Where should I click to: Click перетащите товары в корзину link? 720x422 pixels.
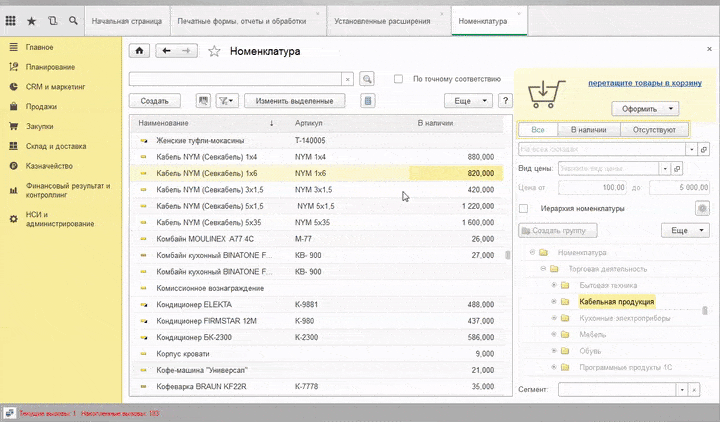(645, 83)
